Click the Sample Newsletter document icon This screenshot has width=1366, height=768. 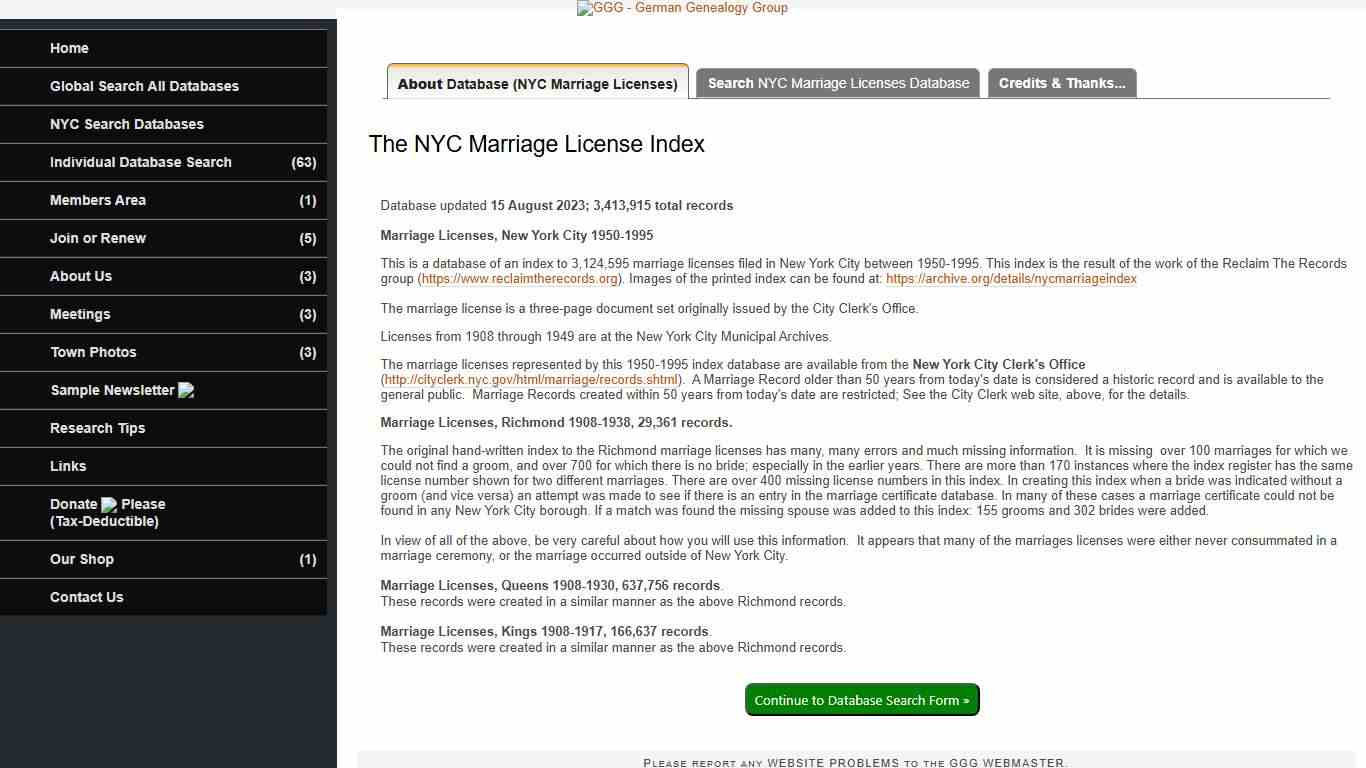[186, 389]
